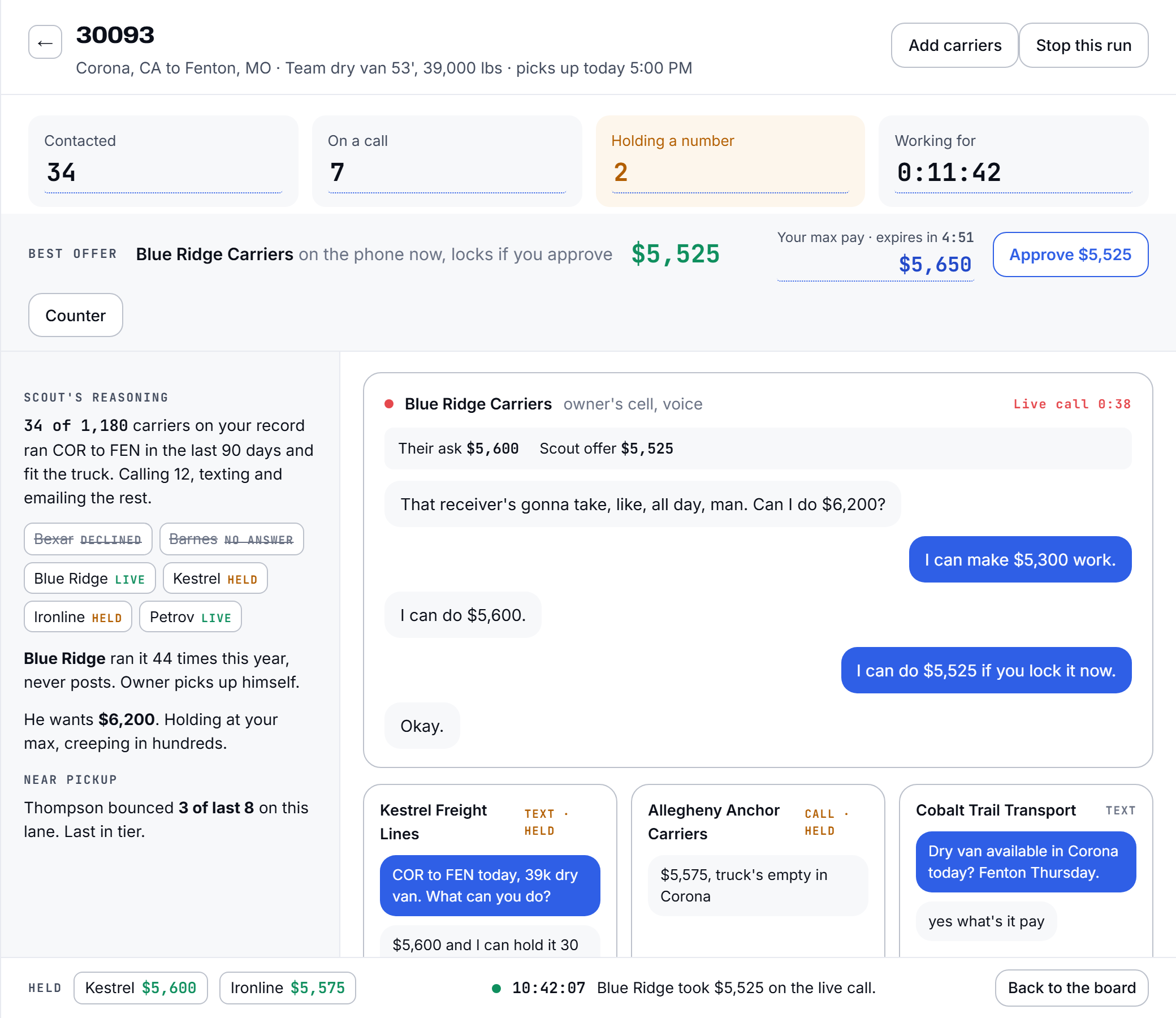Click the footer log time 10:42:07

coord(548,988)
